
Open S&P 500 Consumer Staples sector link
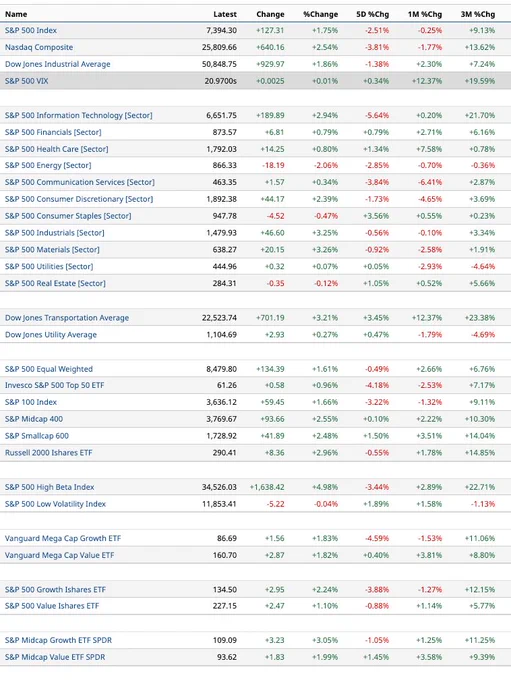68,216
